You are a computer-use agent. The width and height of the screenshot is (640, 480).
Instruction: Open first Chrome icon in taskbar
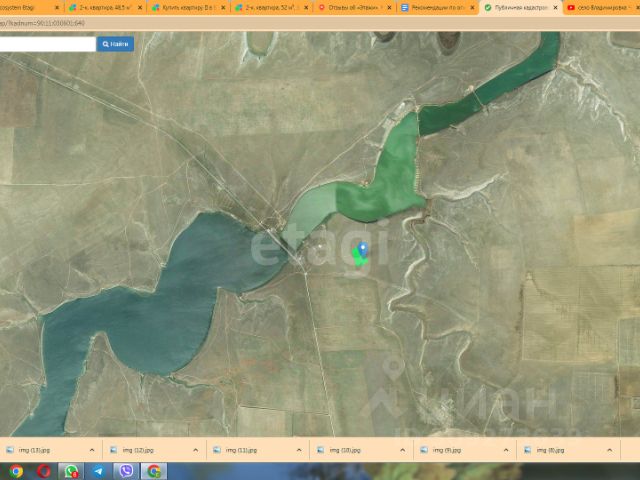16,471
